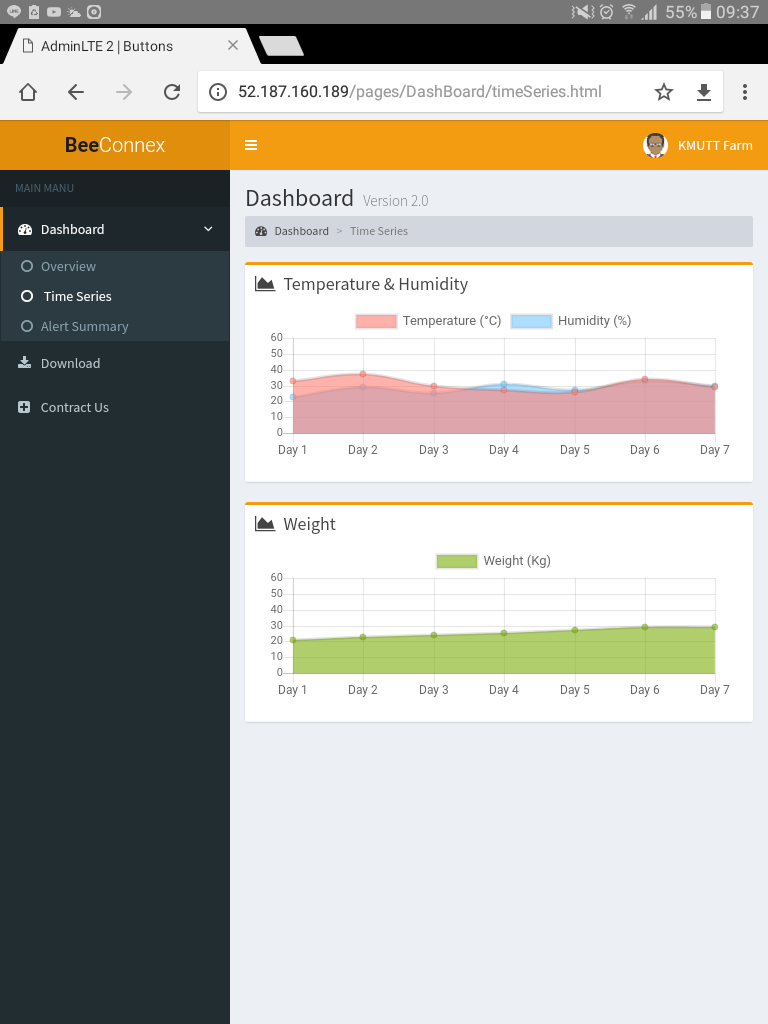This screenshot has width=768, height=1024.
Task: Open Alert Summary in the sidebar
Action: (84, 327)
